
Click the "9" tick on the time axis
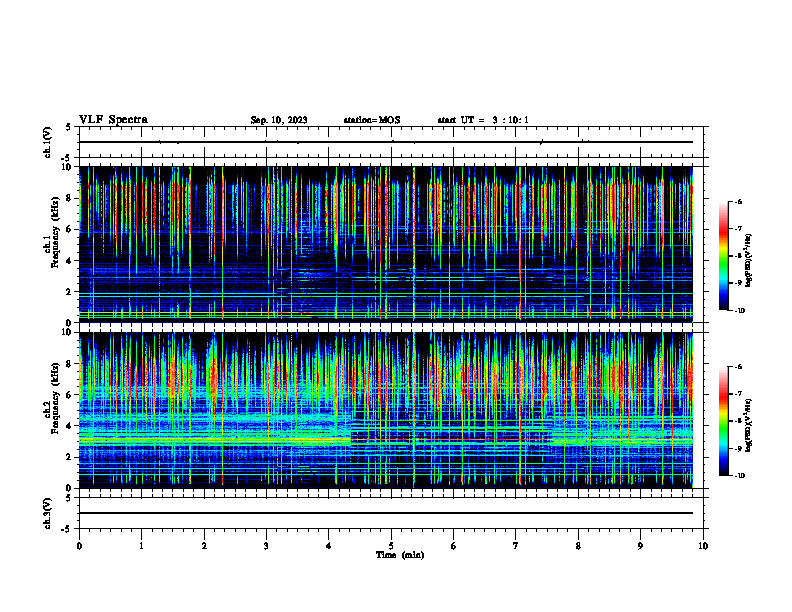click(640, 546)
